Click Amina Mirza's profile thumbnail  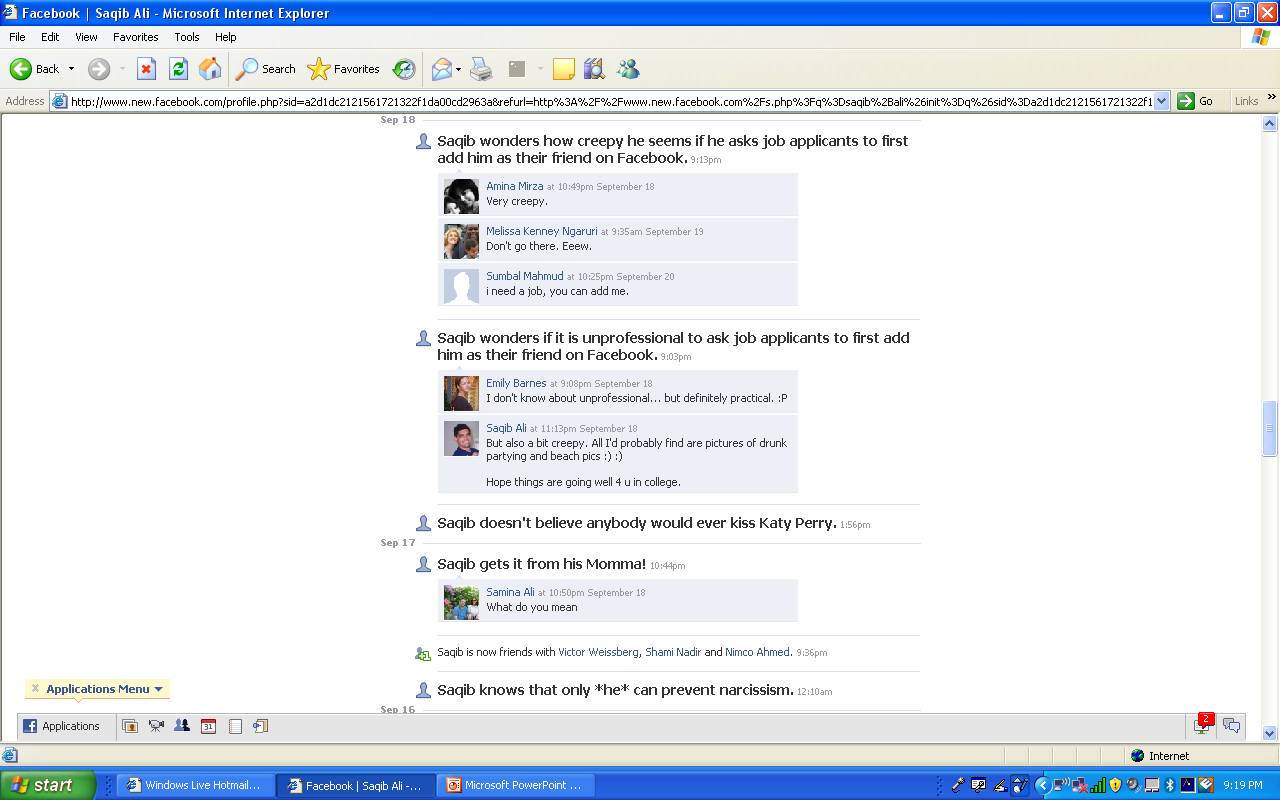coord(461,196)
